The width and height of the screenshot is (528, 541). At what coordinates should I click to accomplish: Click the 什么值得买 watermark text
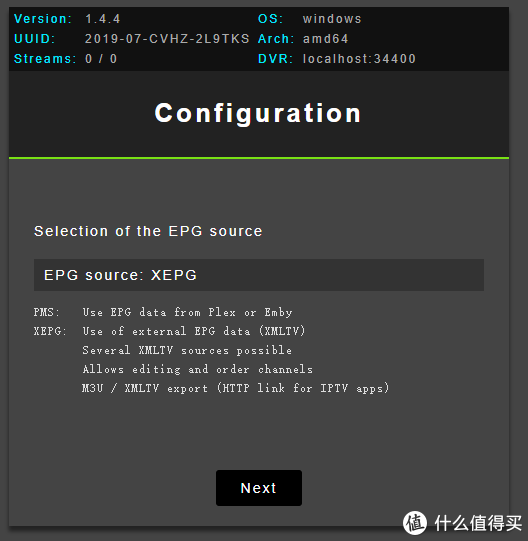tap(478, 523)
